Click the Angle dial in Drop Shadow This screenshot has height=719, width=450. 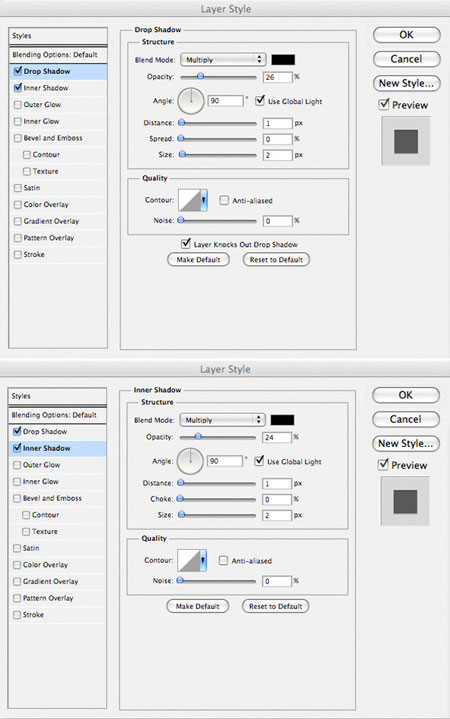(x=191, y=101)
